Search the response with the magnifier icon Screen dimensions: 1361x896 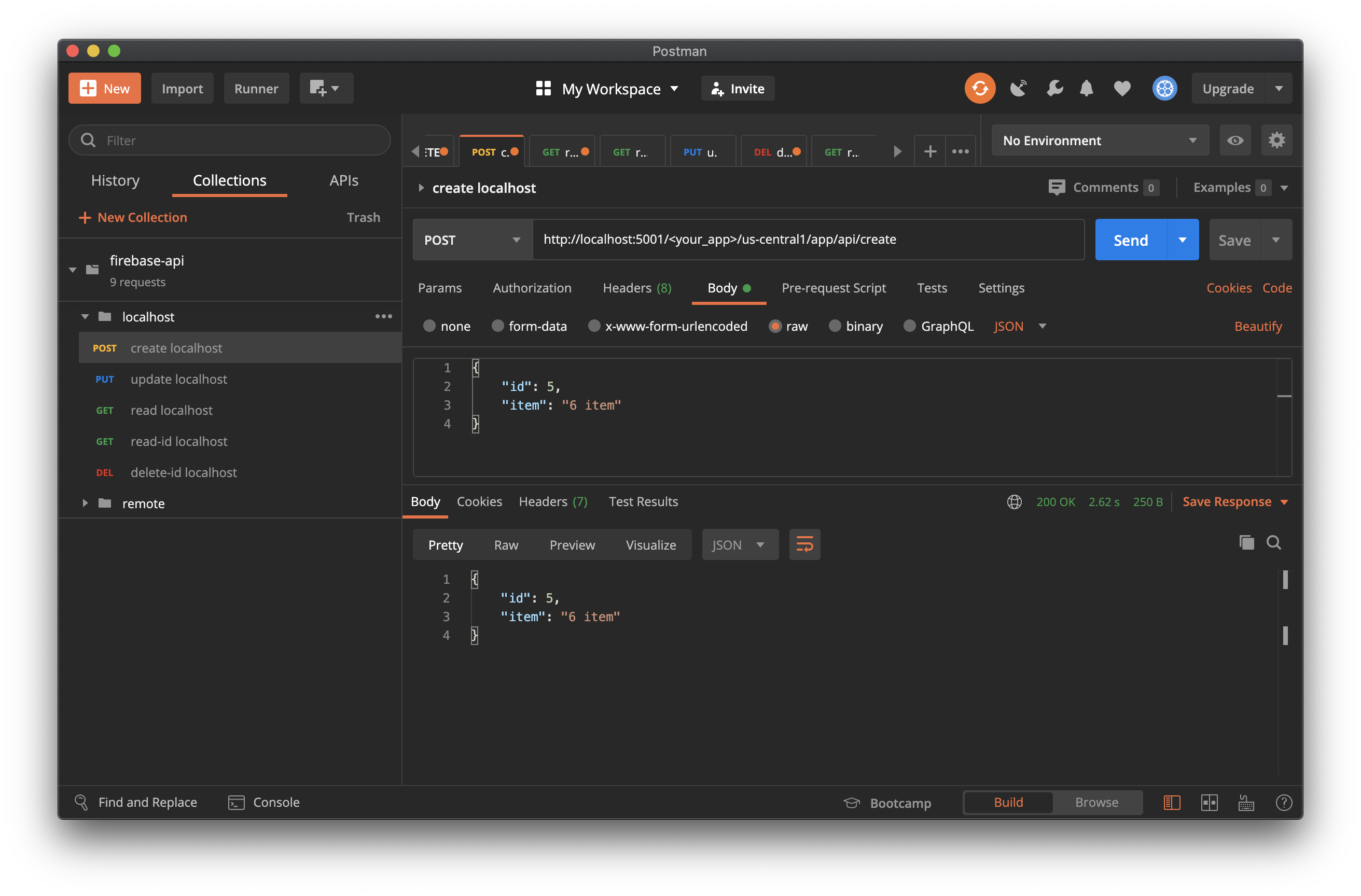1273,542
